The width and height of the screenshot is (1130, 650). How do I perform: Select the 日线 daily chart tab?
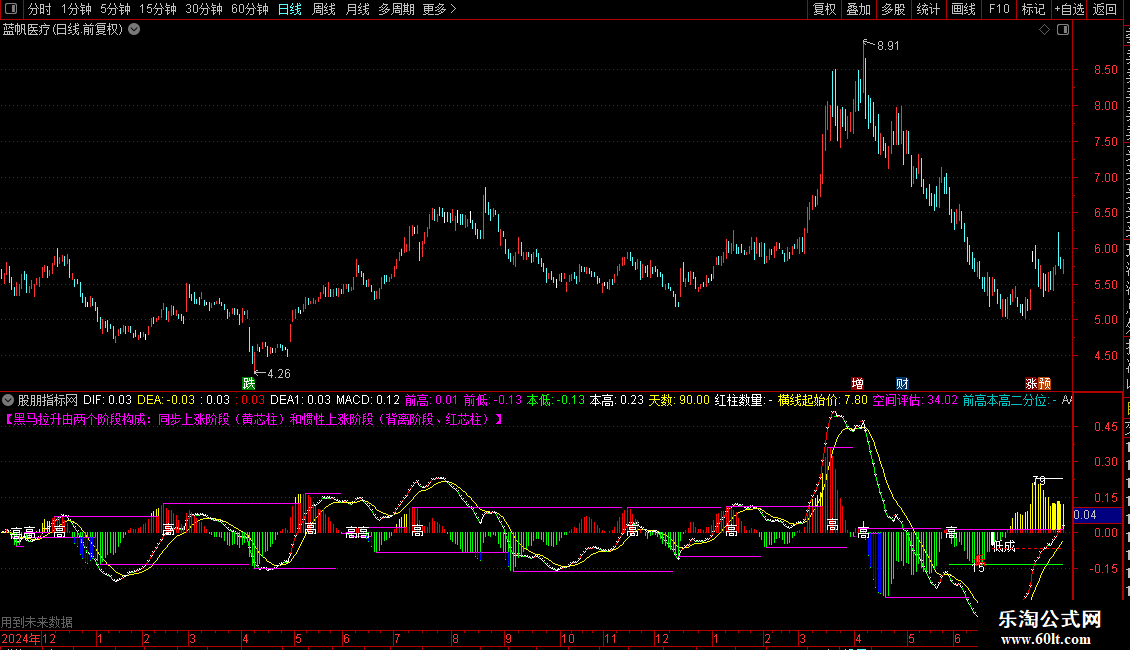[x=290, y=9]
